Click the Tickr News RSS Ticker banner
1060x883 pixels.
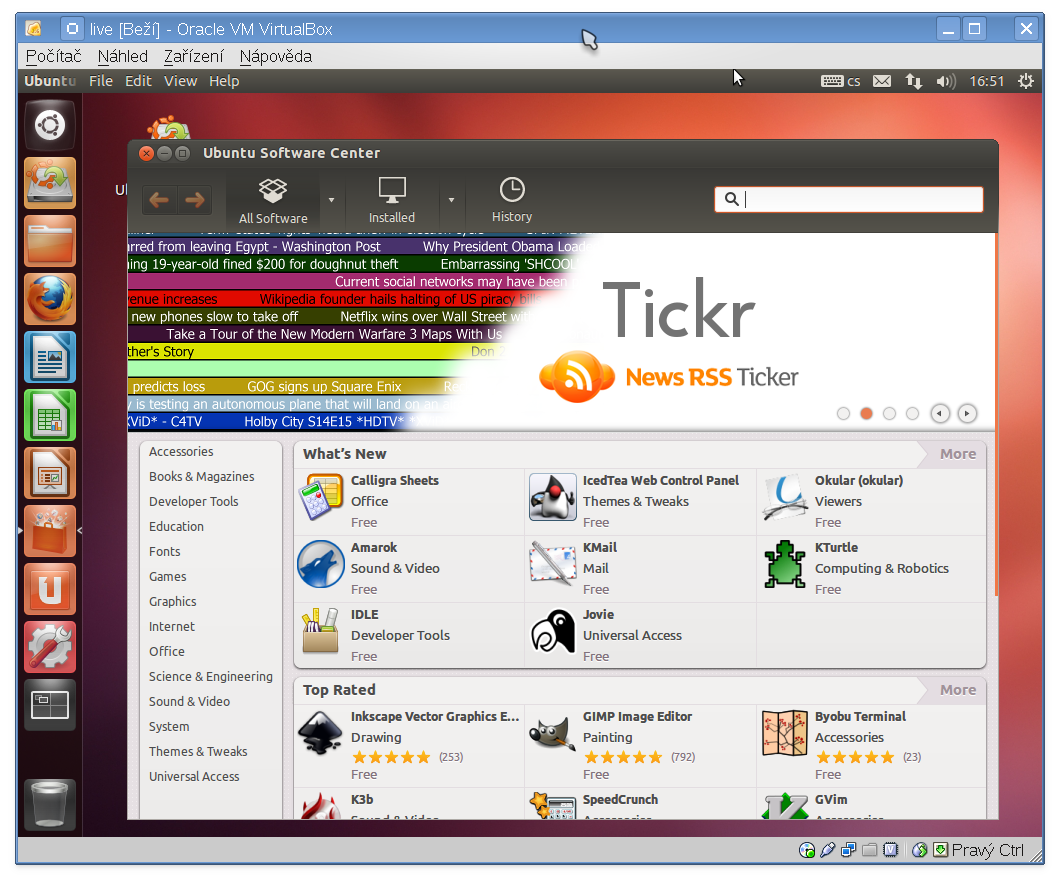click(561, 331)
